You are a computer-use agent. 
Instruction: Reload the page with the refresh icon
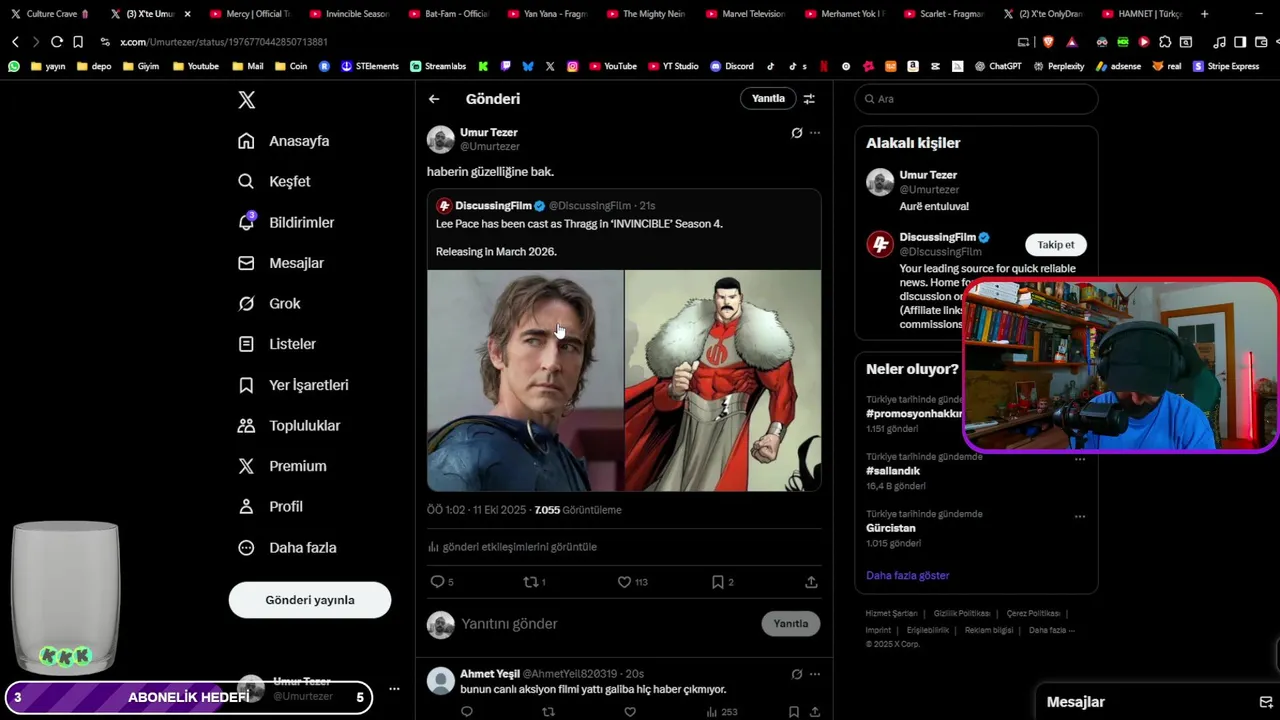click(x=56, y=42)
